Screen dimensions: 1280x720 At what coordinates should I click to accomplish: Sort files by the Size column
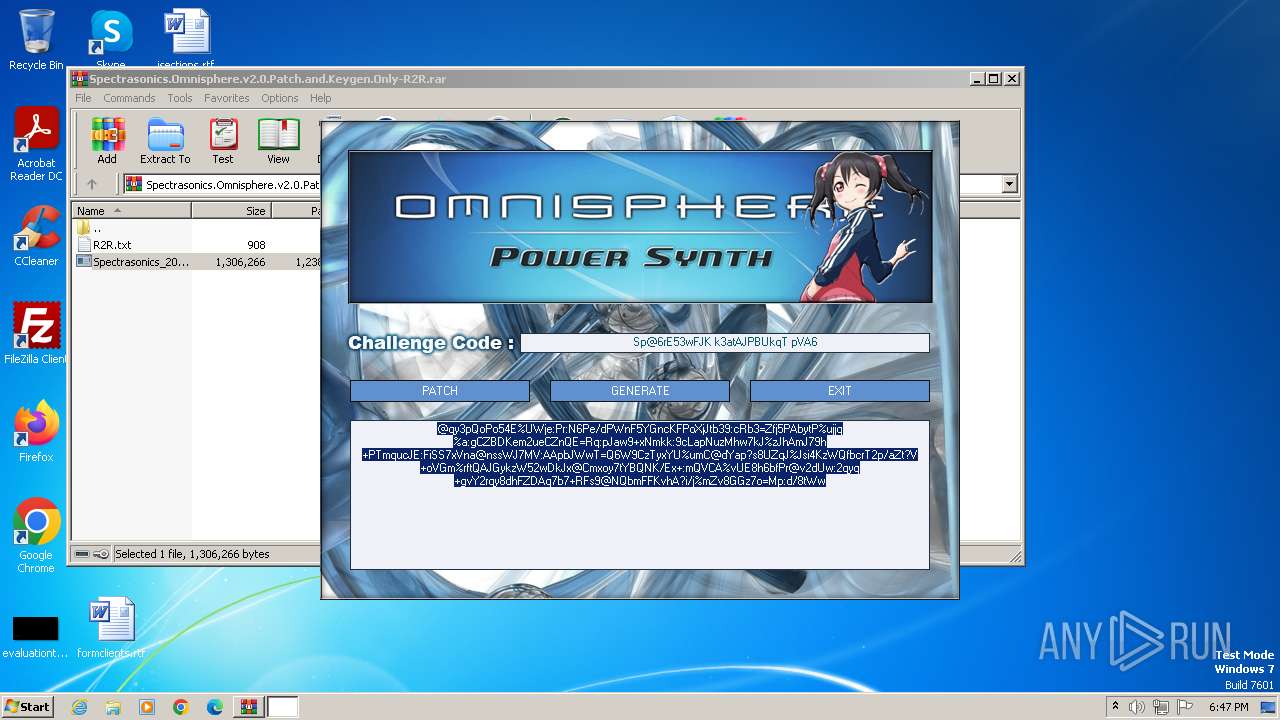pos(231,211)
